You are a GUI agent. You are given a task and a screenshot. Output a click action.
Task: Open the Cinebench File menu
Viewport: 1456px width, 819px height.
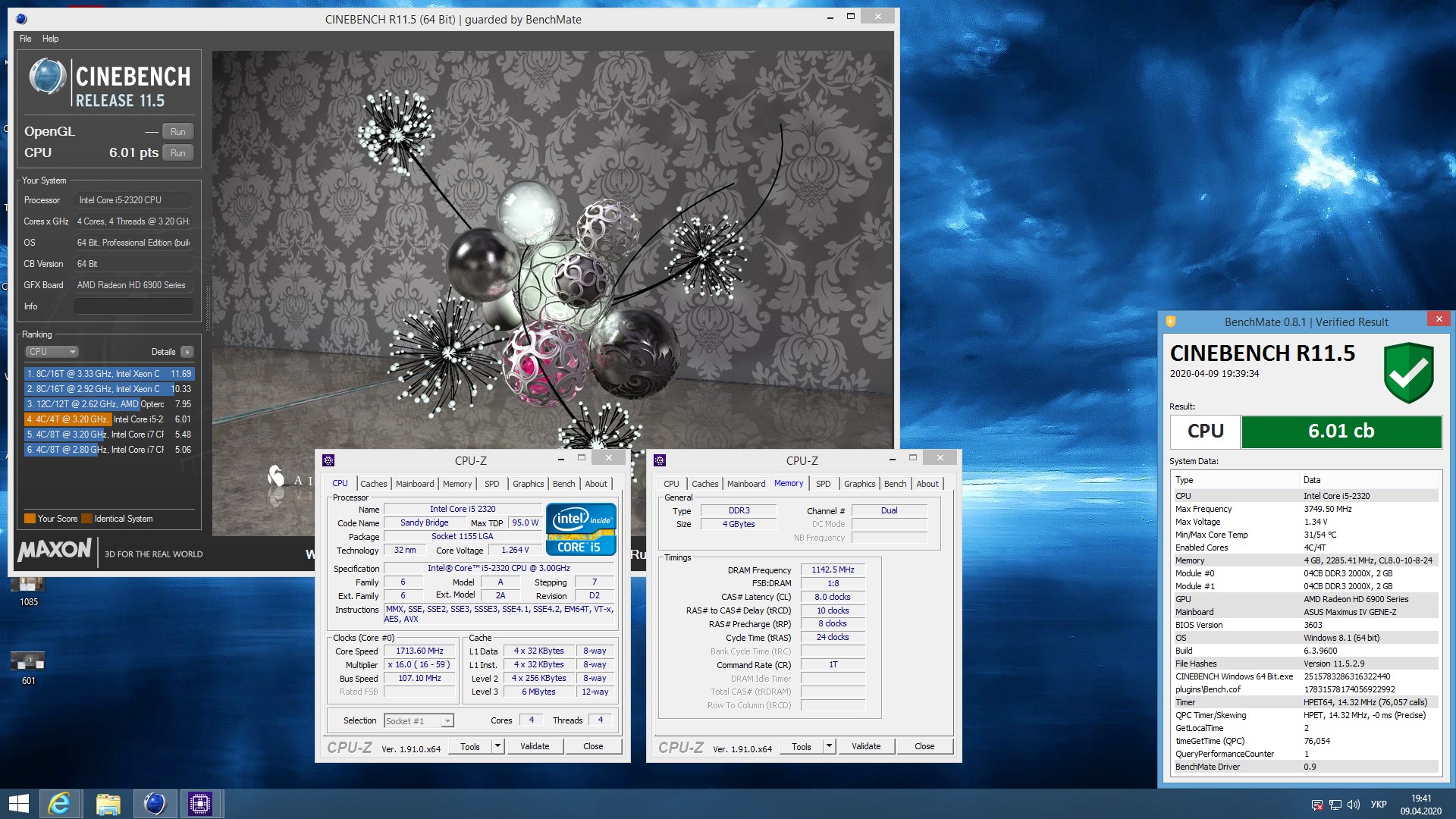point(25,39)
